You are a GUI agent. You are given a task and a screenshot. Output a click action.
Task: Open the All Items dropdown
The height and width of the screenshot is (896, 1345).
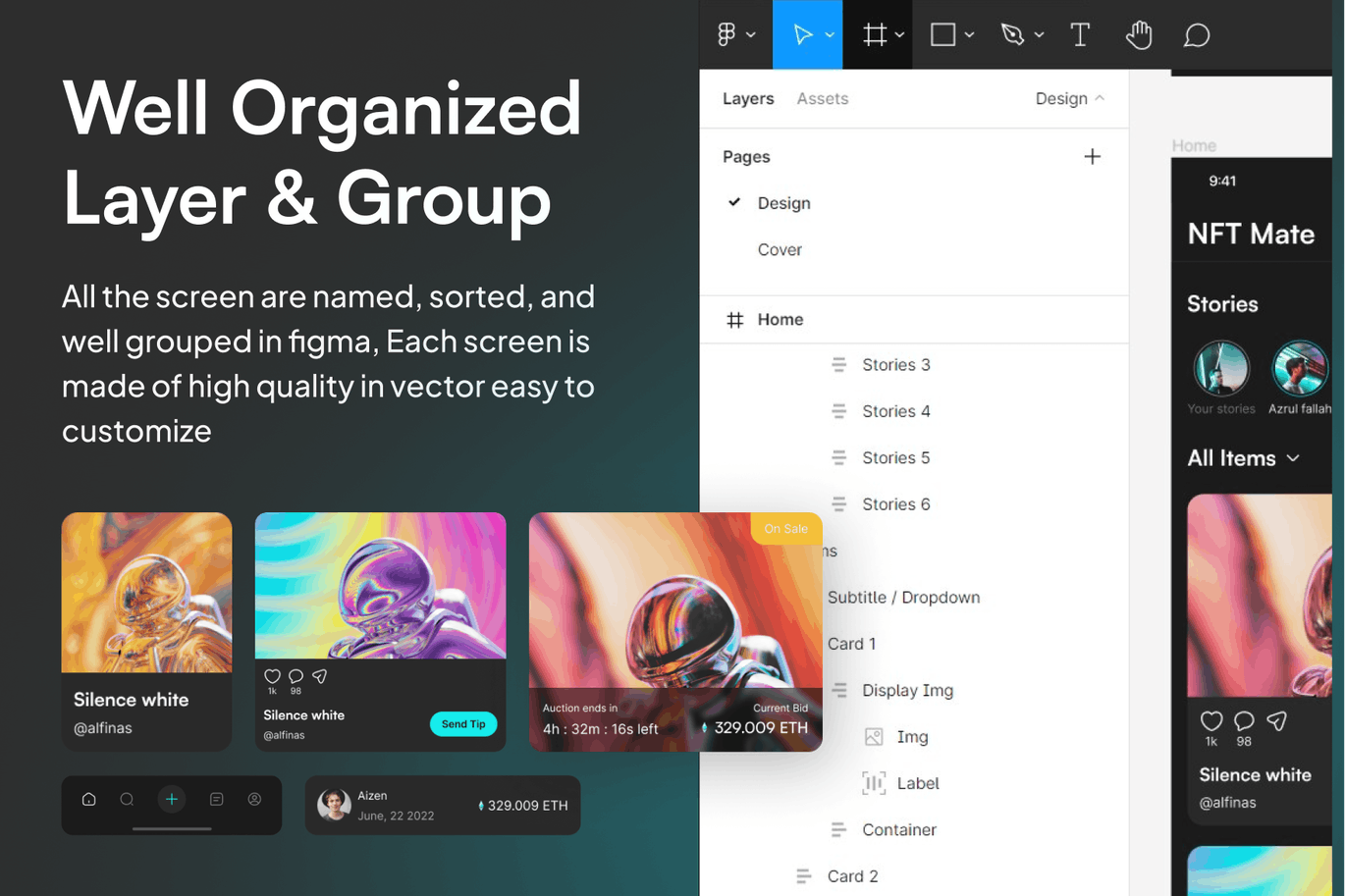(1243, 458)
